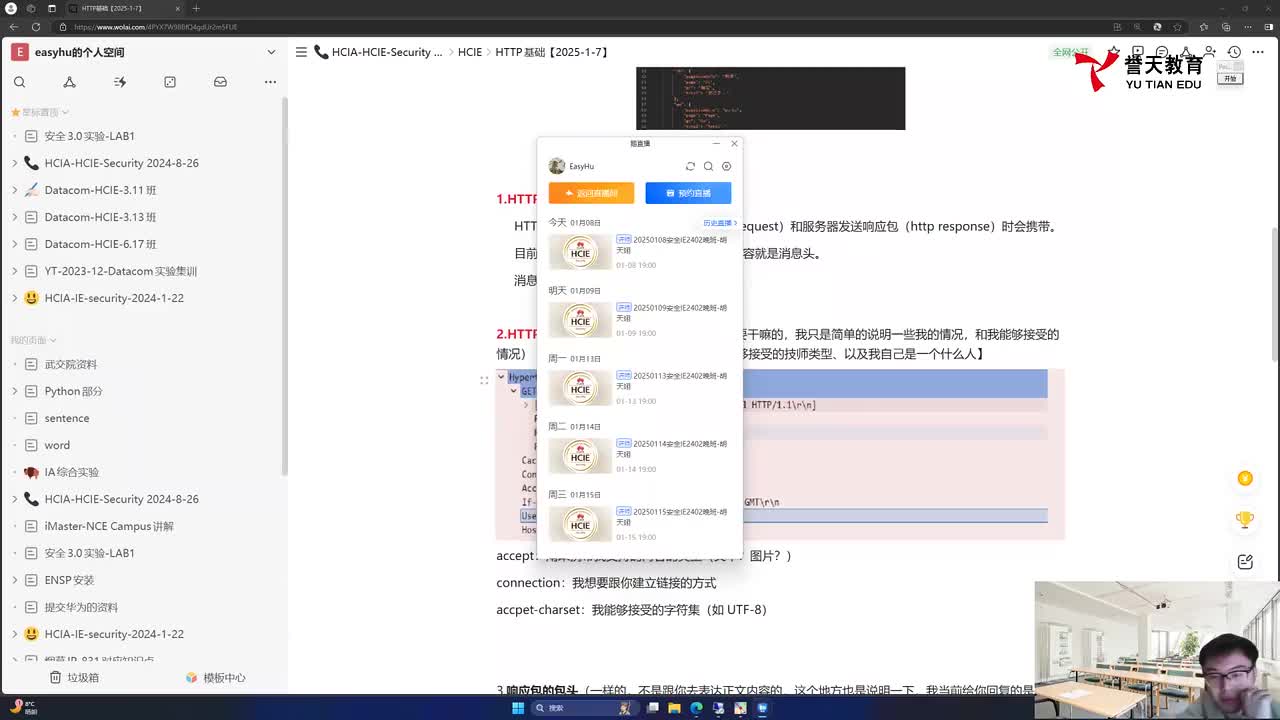Click the page history clock icon
This screenshot has width=1280, height=720.
click(x=1235, y=52)
